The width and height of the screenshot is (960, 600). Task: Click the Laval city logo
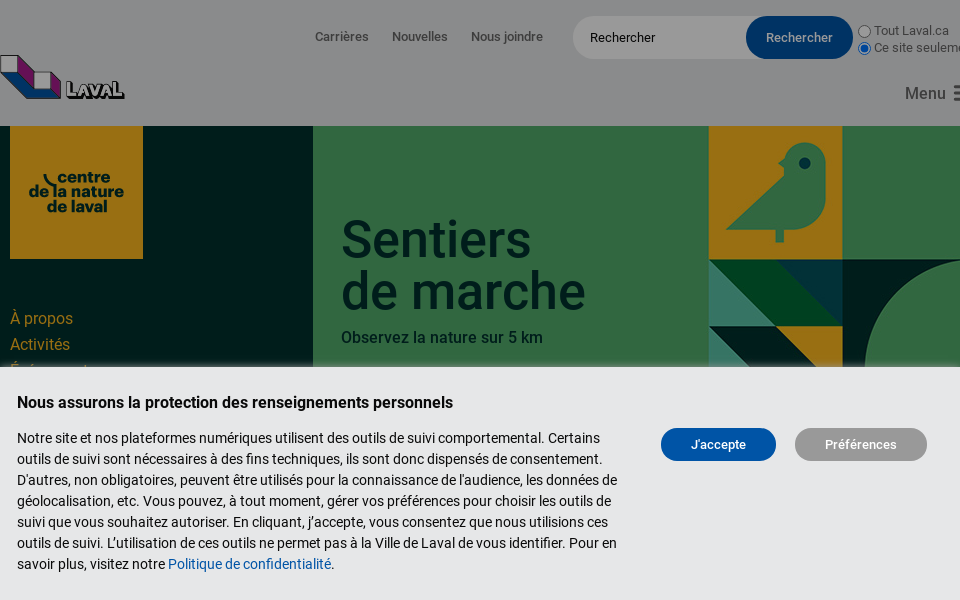62,77
